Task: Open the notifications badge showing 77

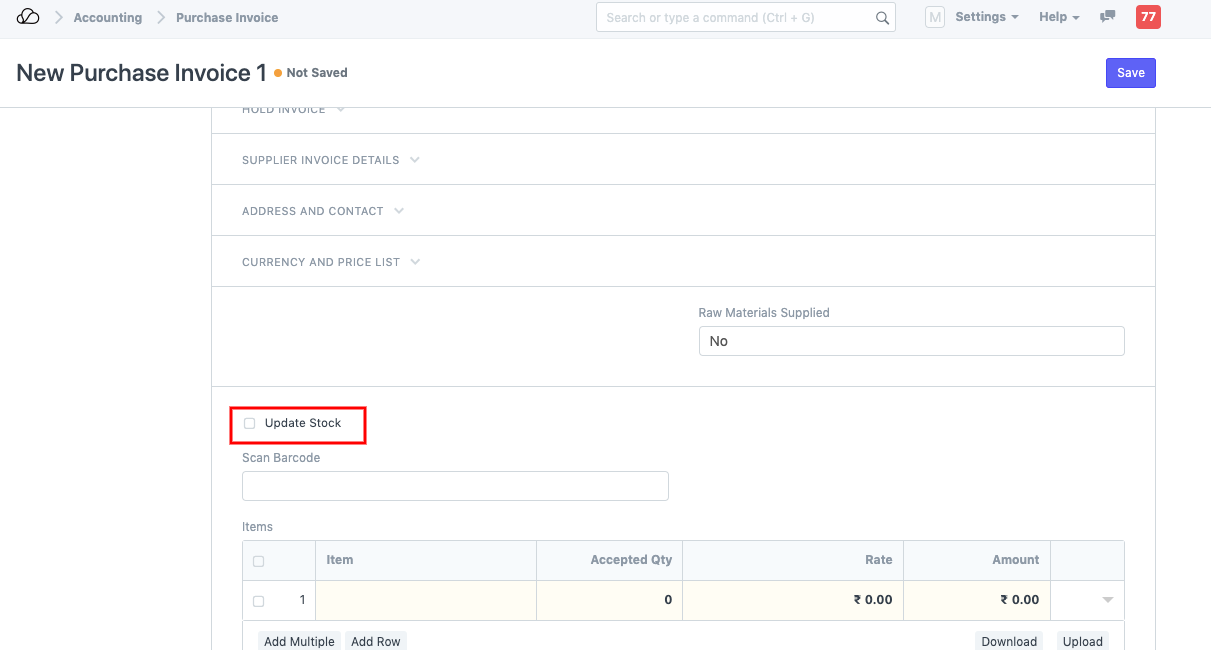Action: (x=1148, y=17)
